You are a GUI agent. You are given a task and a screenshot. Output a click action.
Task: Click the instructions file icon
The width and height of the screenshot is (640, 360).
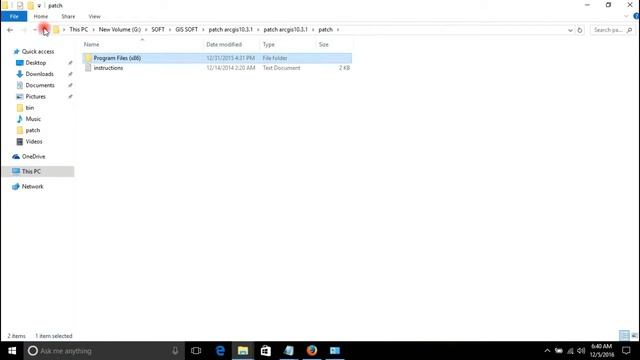(88, 68)
